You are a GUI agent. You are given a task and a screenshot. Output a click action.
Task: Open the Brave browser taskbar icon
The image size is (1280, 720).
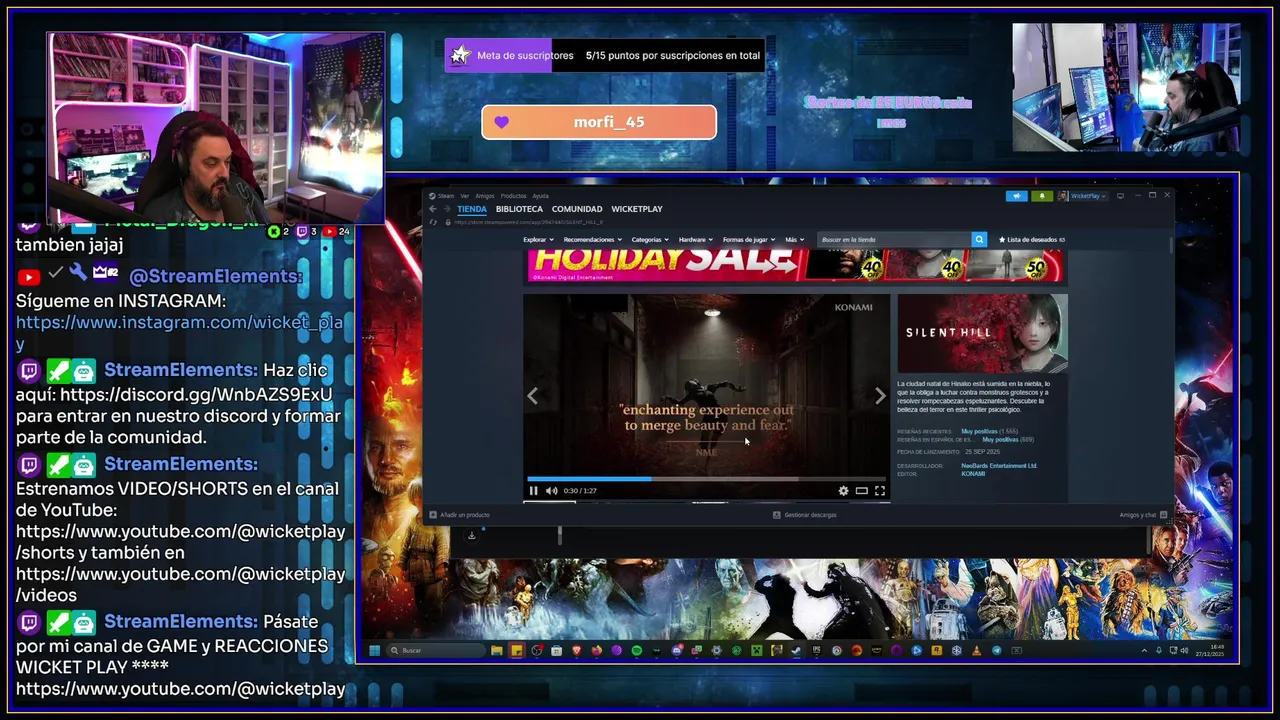tap(576, 650)
